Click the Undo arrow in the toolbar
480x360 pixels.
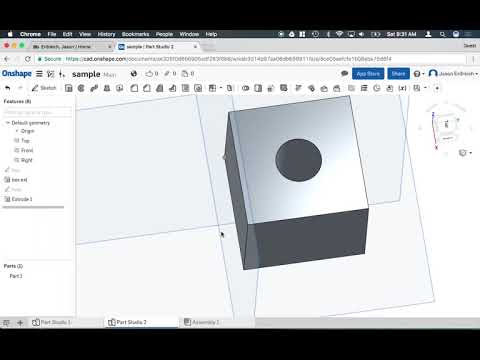[x=8, y=88]
